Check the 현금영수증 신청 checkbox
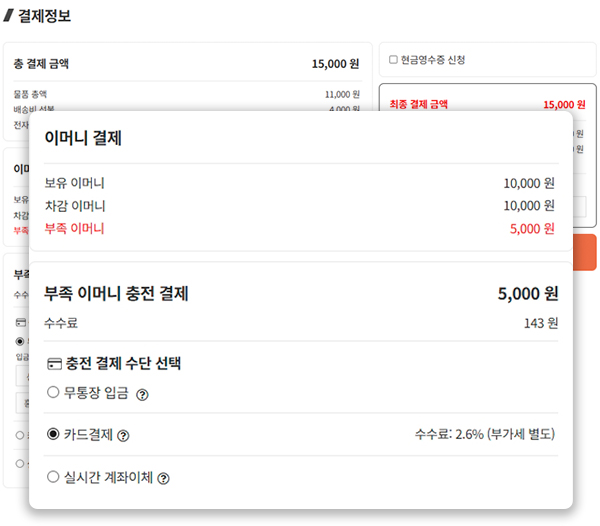Viewport: 600px width, 526px height. (x=393, y=60)
